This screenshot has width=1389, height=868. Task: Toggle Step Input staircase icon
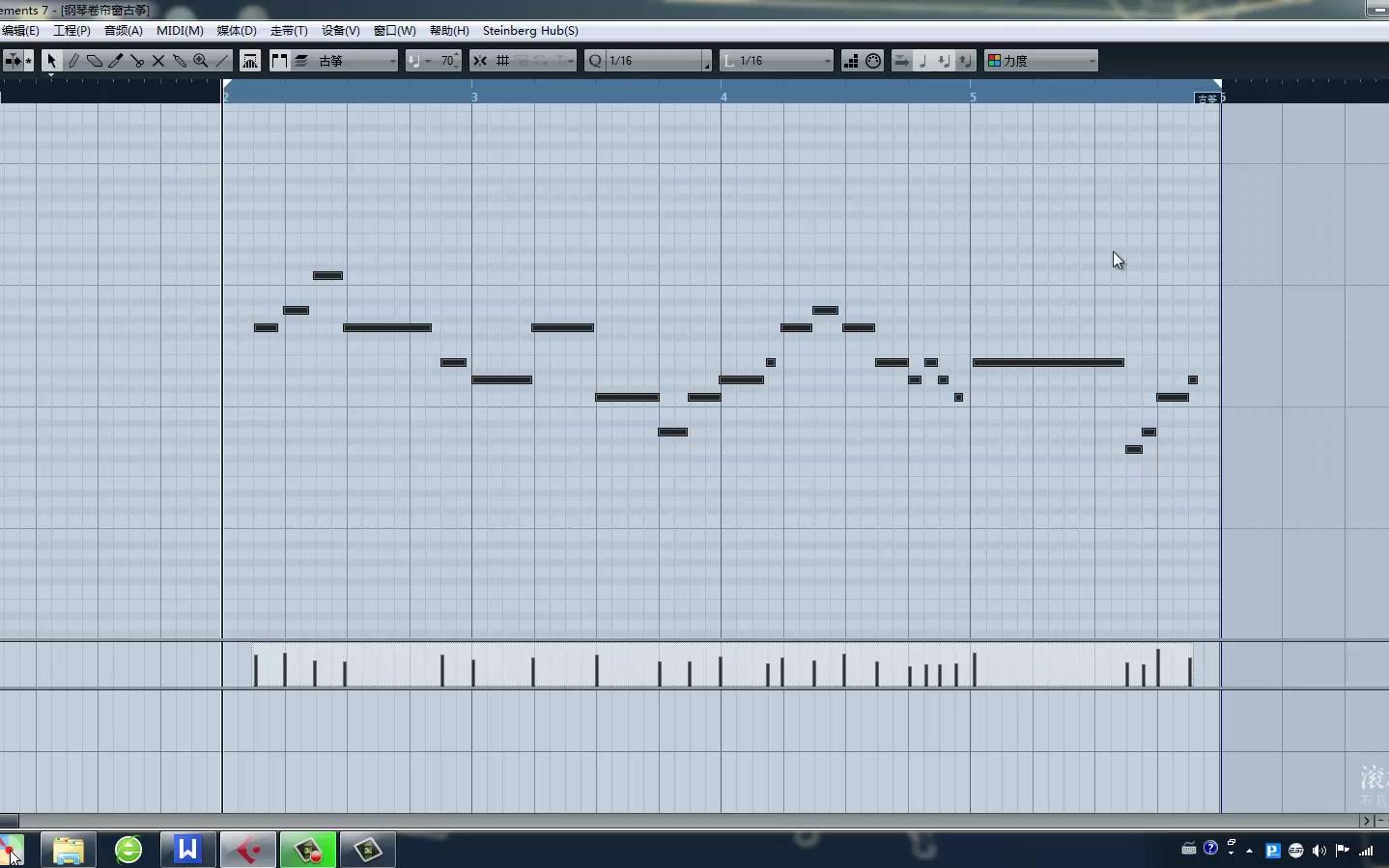coord(851,61)
